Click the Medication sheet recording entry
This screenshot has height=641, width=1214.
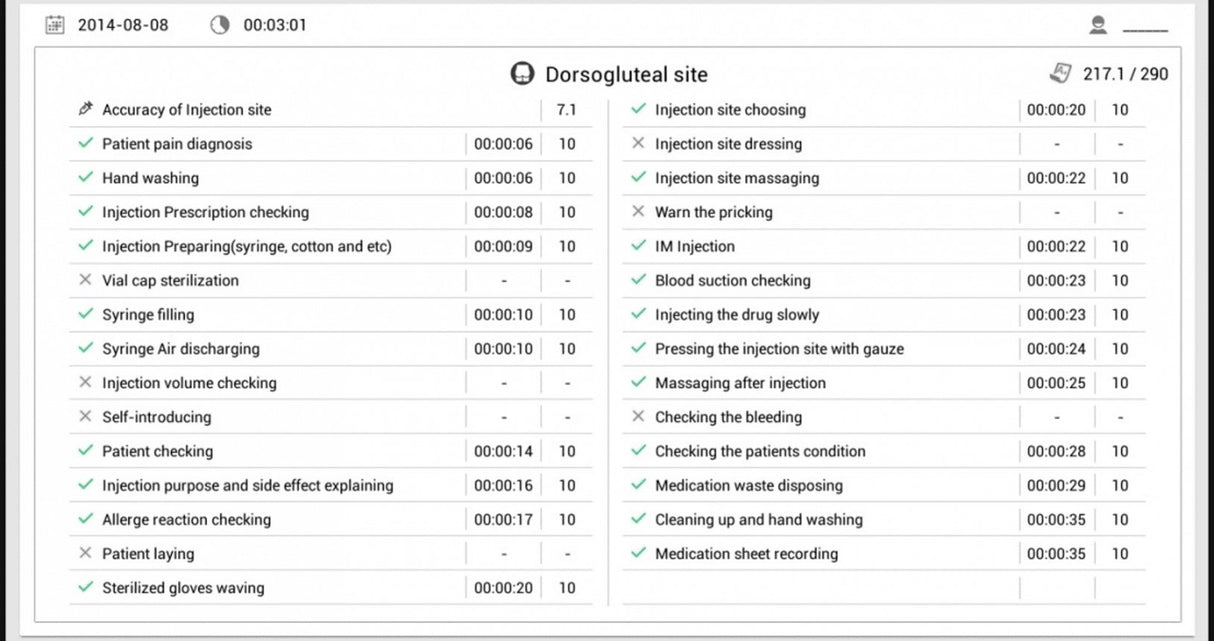[x=747, y=553]
